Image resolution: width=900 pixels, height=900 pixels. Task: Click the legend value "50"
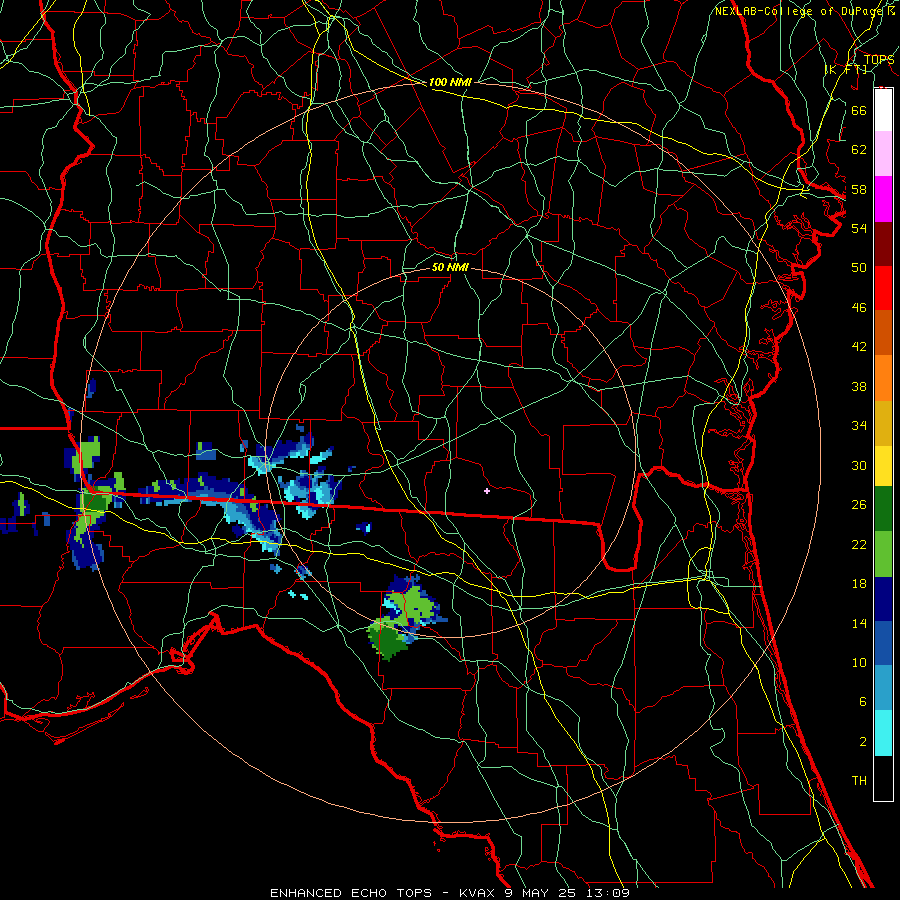859,267
